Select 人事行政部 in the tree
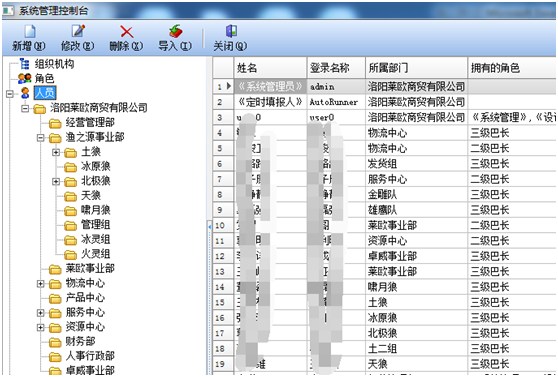Viewport: 558px width, 377px height. (x=90, y=356)
